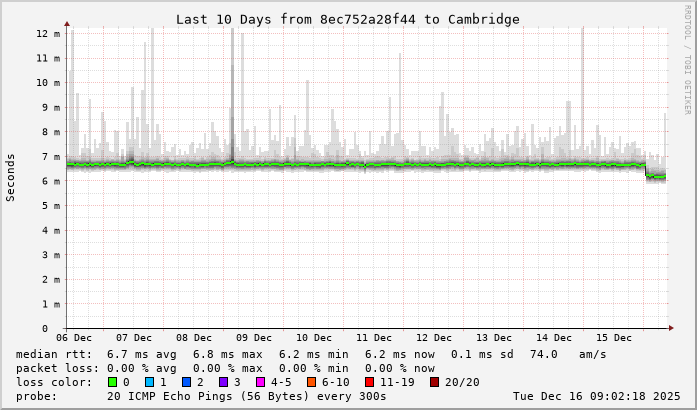Image resolution: width=697 pixels, height=410 pixels.
Task: Click the '12 m' y-axis tick label
Action: coord(48,33)
